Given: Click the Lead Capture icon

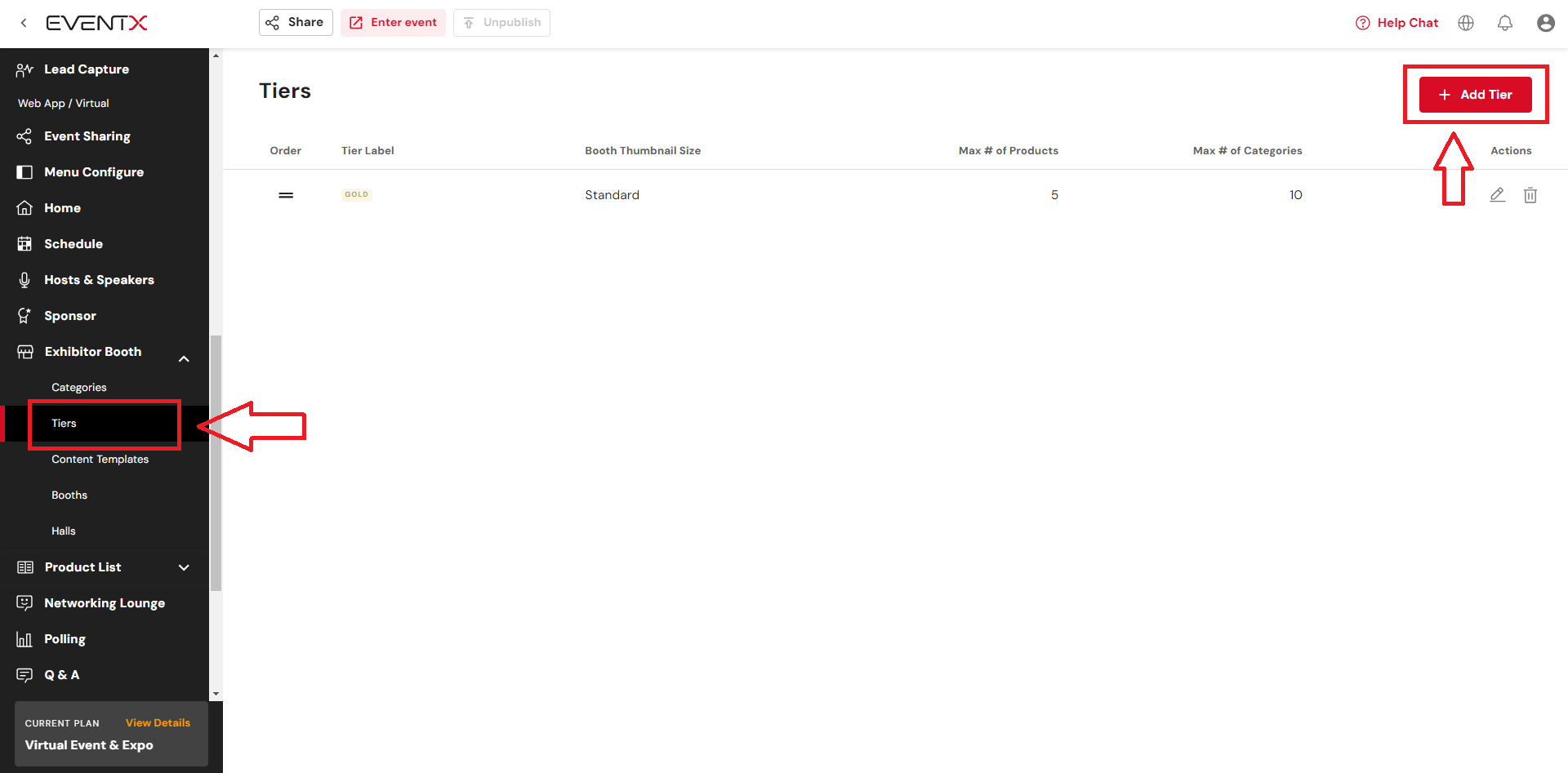Looking at the screenshot, I should click(x=24, y=69).
